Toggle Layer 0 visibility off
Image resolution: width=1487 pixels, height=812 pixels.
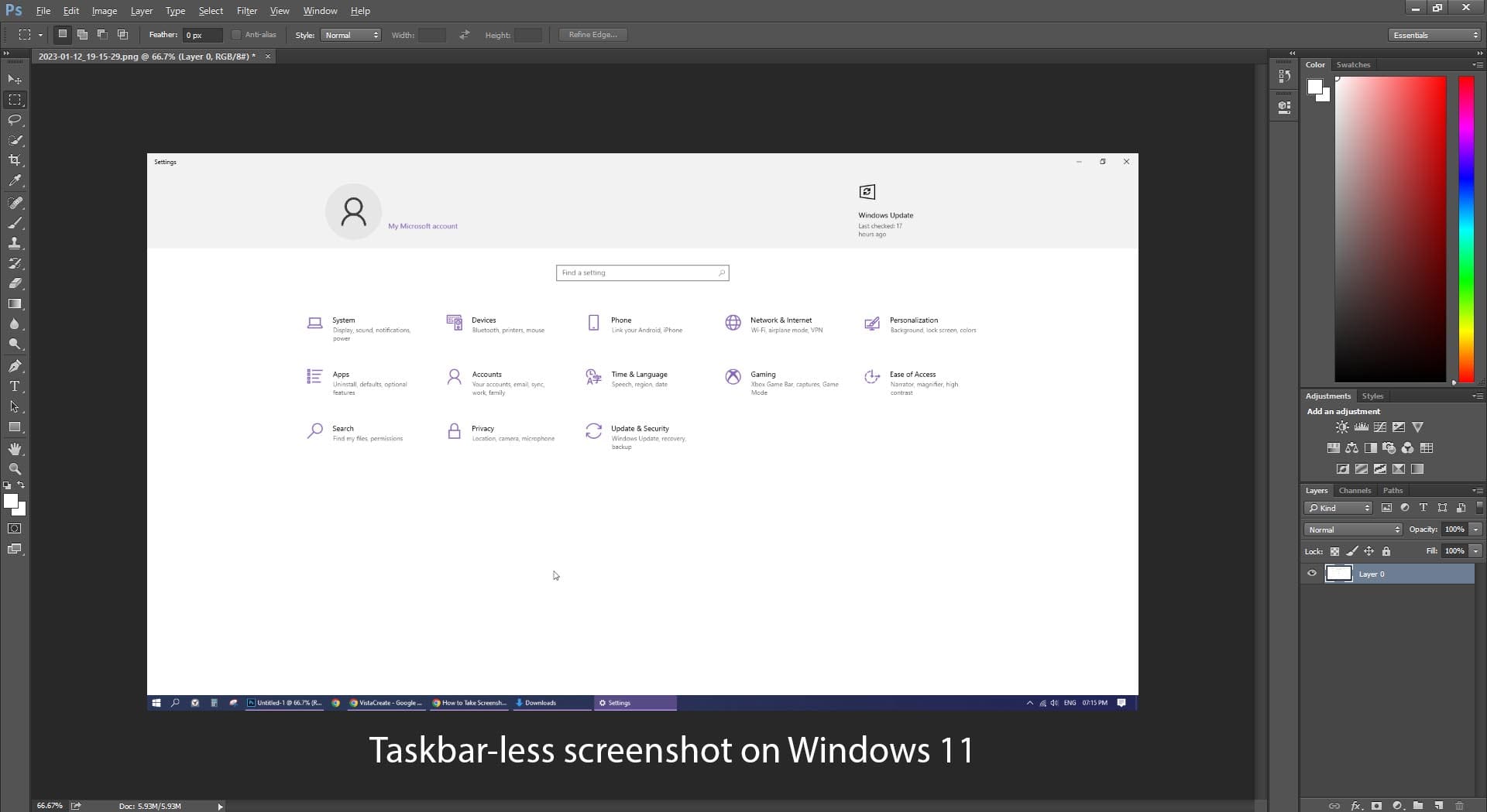(1312, 574)
